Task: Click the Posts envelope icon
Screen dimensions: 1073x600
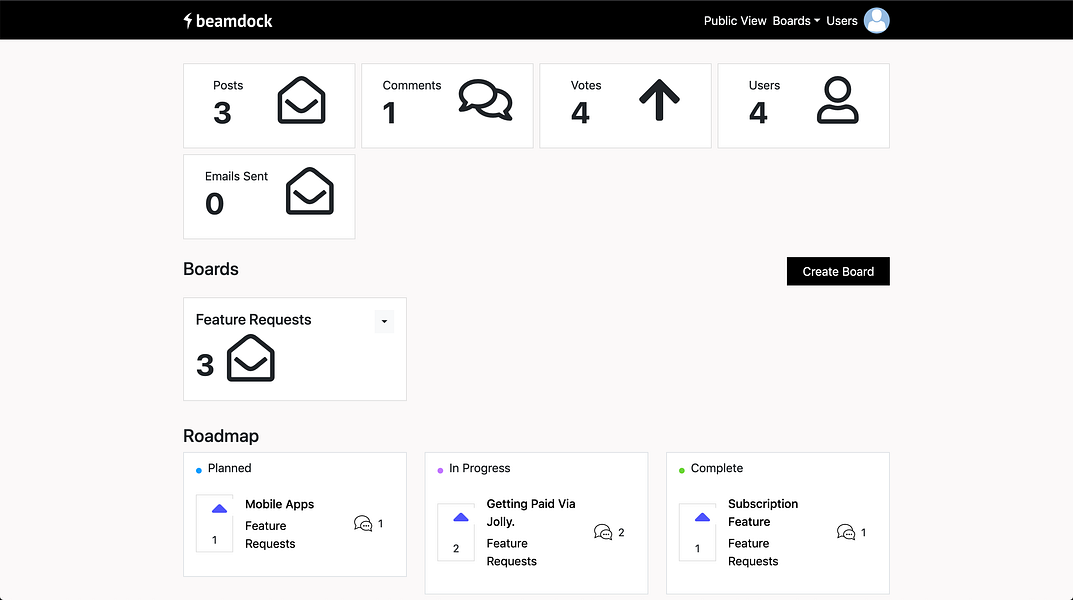Action: pos(301,101)
